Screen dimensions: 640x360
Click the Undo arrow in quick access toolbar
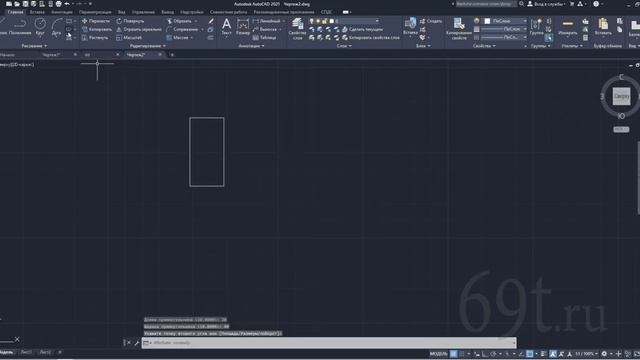pyautogui.click(x=67, y=4)
